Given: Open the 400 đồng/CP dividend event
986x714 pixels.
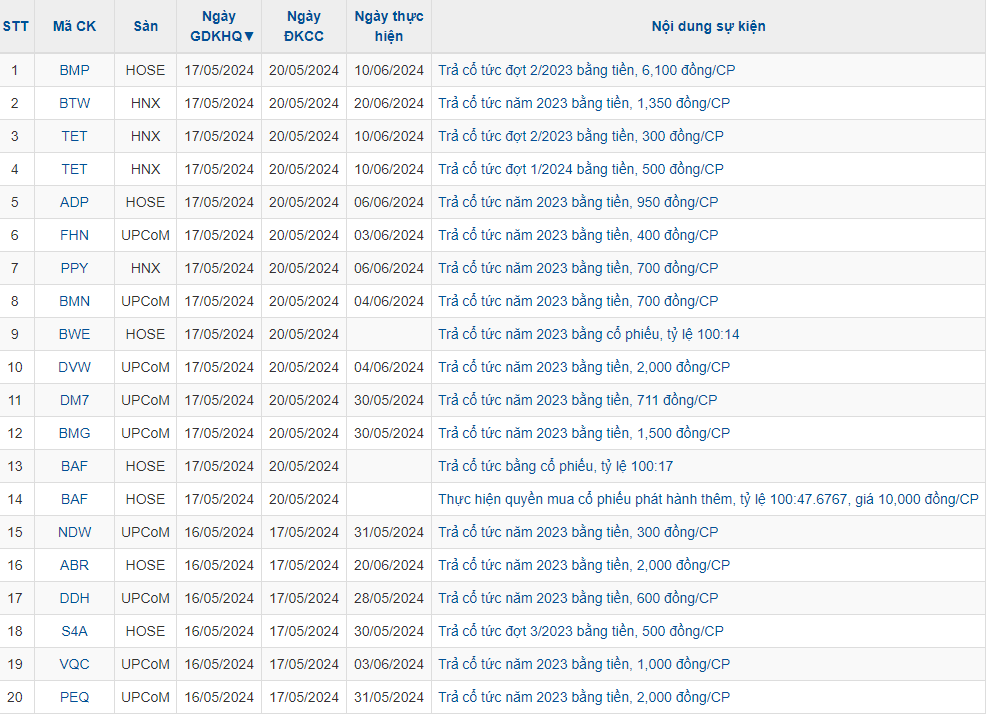Looking at the screenshot, I should (578, 235).
